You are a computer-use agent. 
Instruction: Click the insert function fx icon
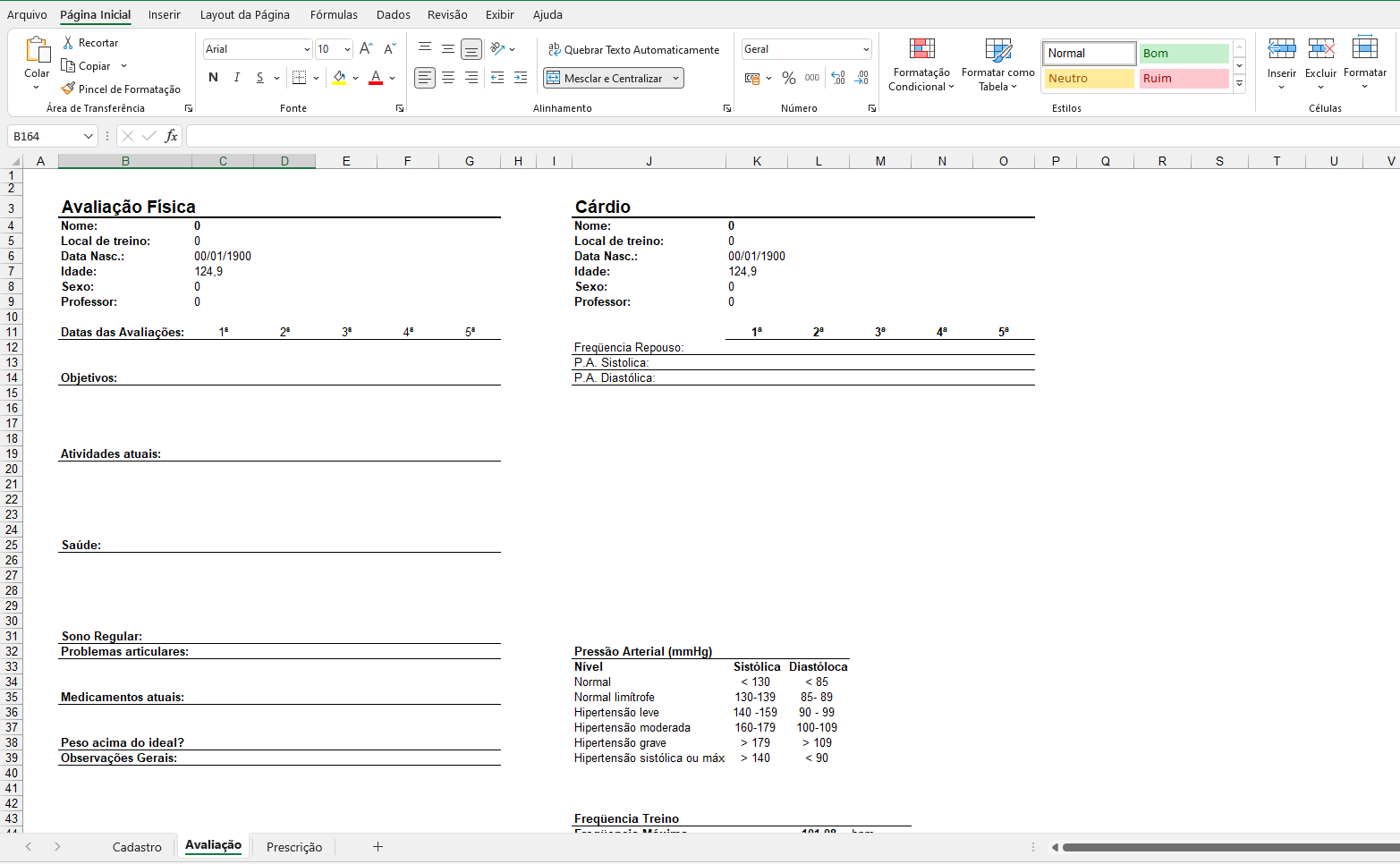(x=171, y=136)
